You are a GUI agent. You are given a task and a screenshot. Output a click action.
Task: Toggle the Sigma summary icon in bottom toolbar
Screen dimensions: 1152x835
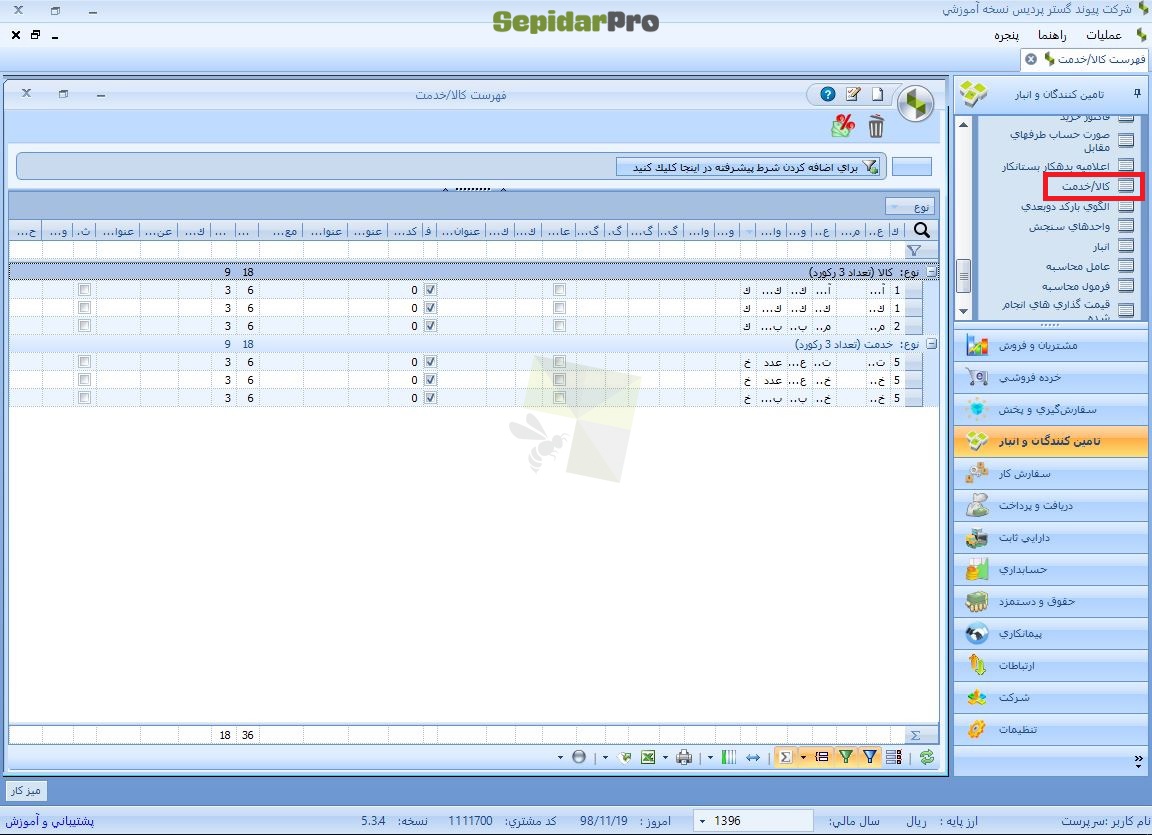(785, 757)
